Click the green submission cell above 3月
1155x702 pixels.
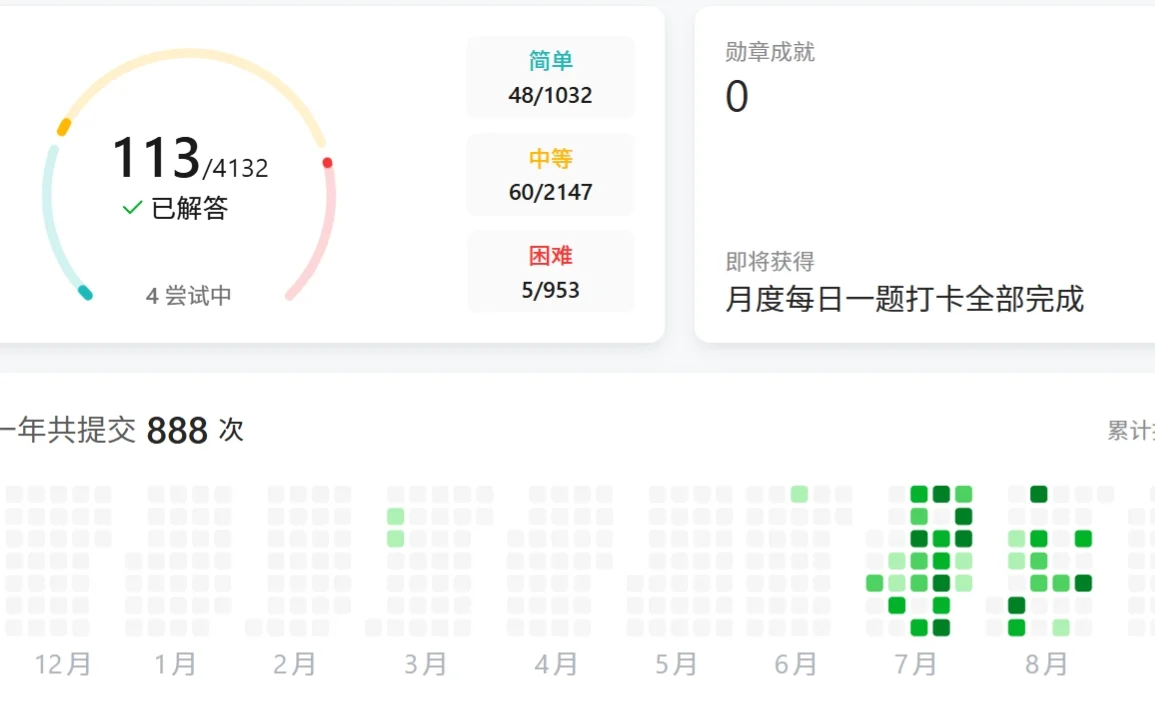tap(394, 514)
